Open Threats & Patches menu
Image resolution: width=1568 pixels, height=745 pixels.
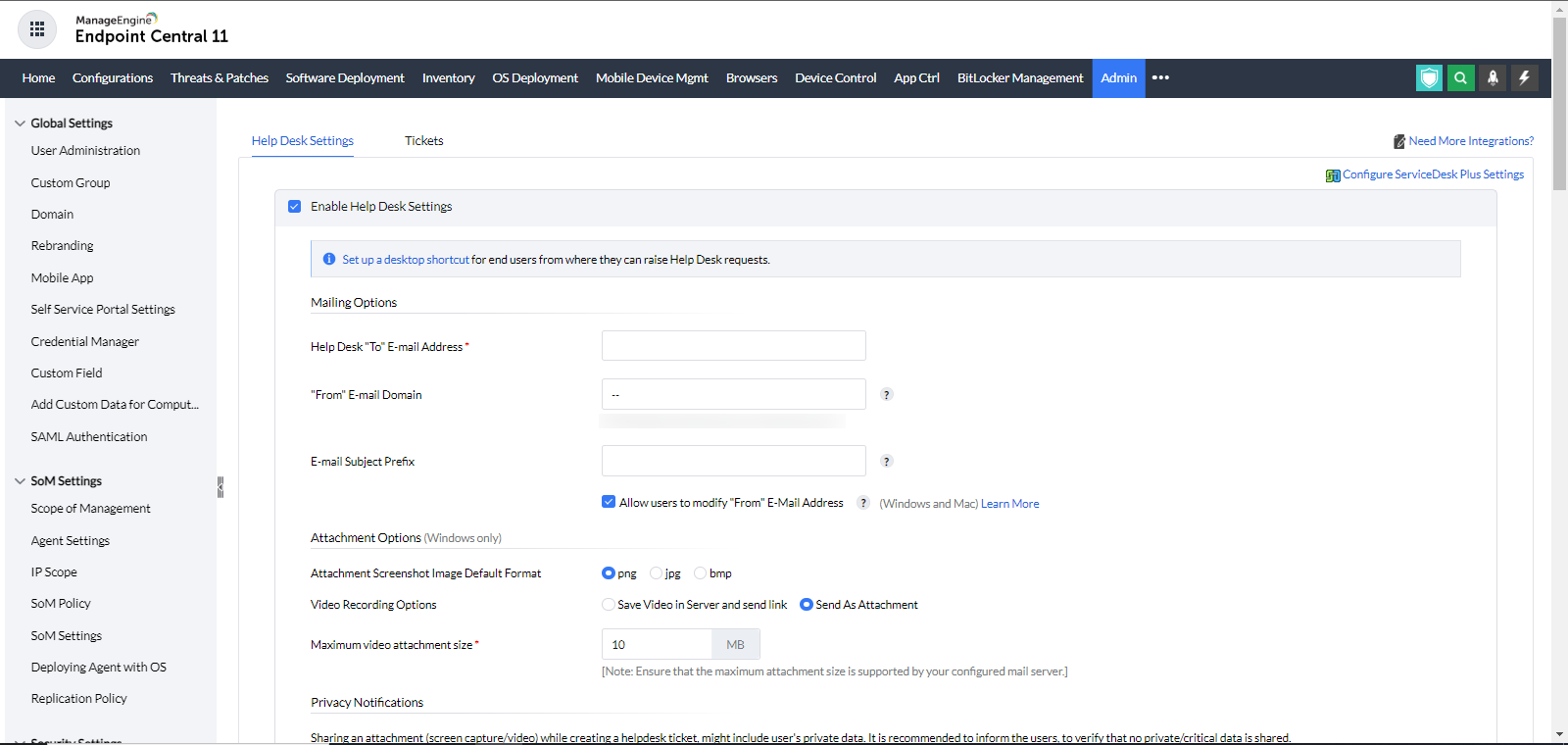tap(219, 78)
